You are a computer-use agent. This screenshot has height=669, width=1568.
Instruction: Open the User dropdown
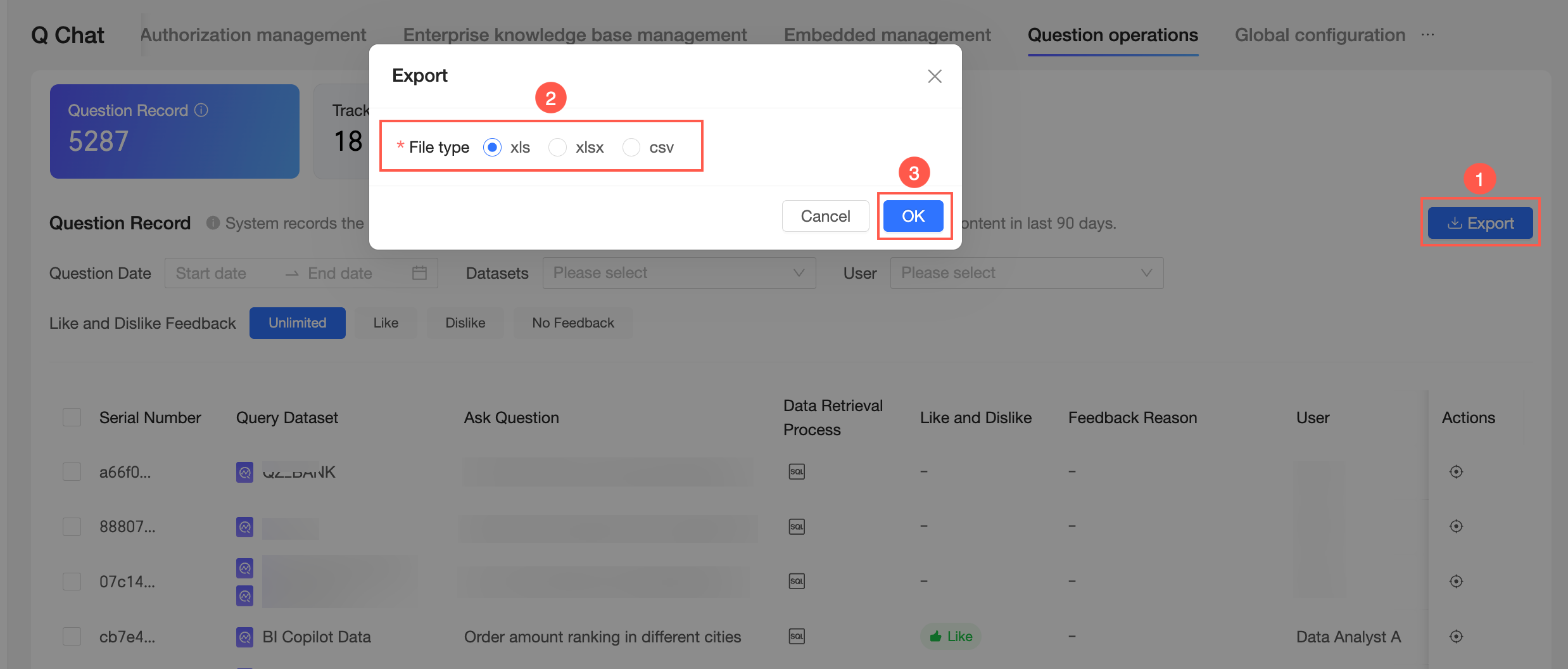(1027, 273)
